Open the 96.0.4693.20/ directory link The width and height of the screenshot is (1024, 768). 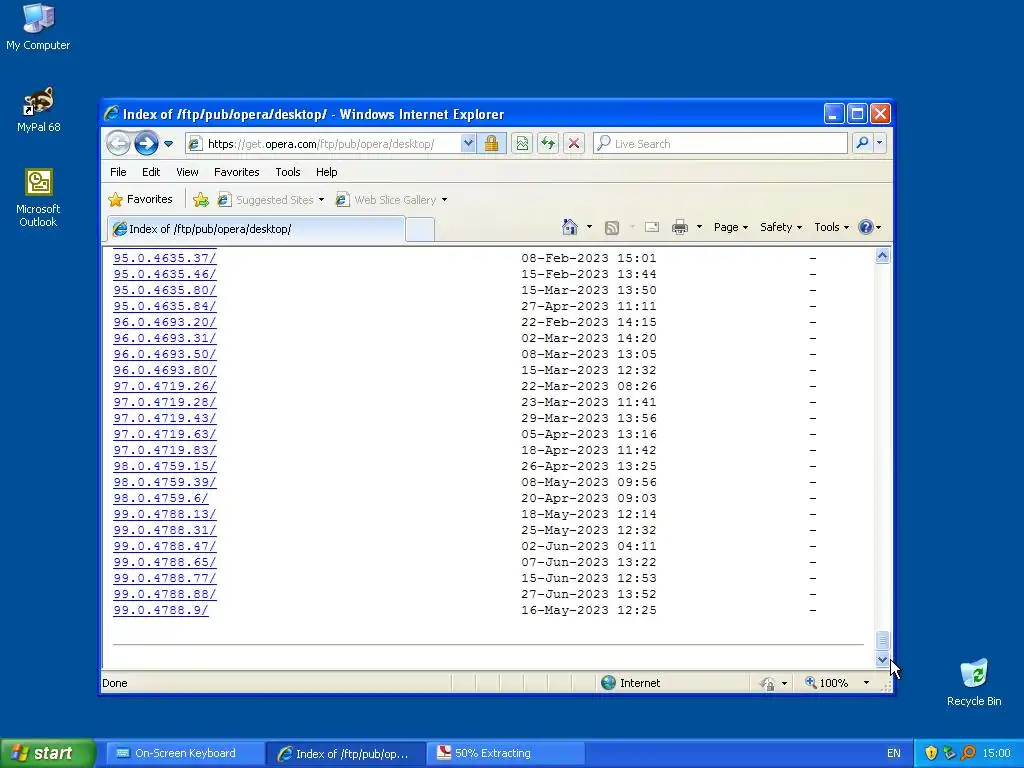[165, 322]
